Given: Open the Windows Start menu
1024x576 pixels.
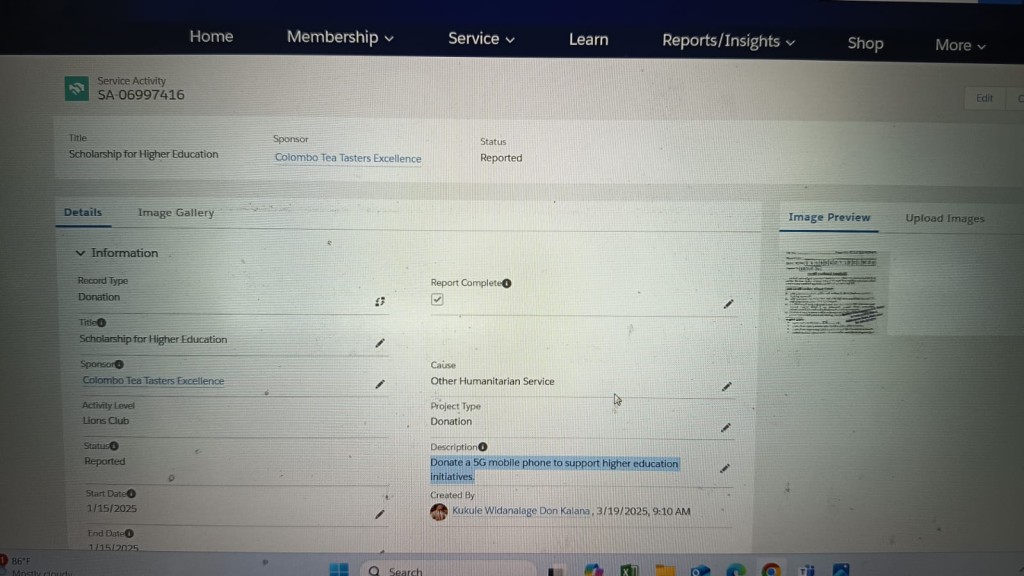Looking at the screenshot, I should [x=339, y=569].
